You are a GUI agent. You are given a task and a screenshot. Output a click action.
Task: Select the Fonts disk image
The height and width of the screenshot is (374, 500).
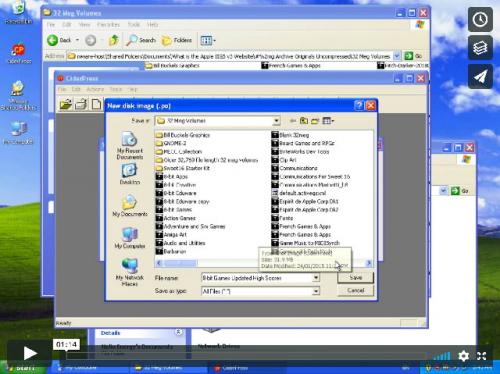282,218
